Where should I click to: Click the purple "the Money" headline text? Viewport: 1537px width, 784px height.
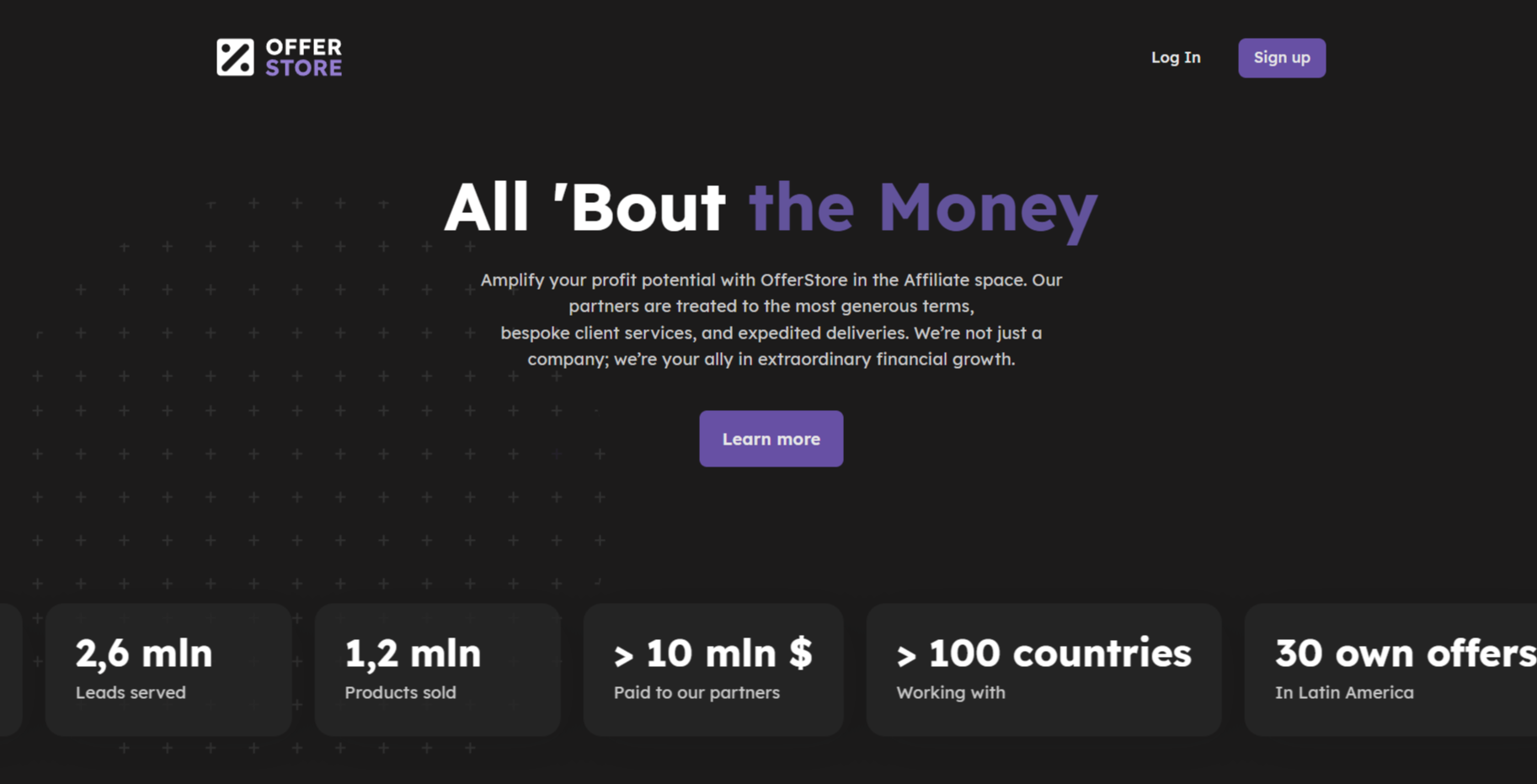coord(923,207)
